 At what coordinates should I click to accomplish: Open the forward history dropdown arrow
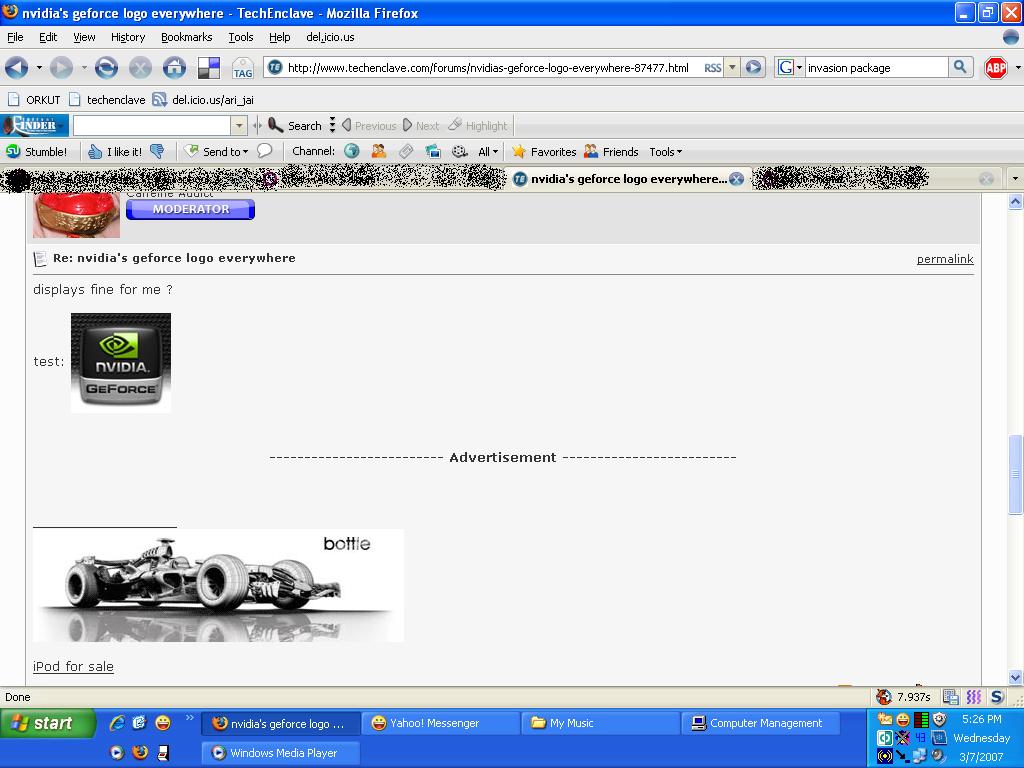click(x=84, y=67)
